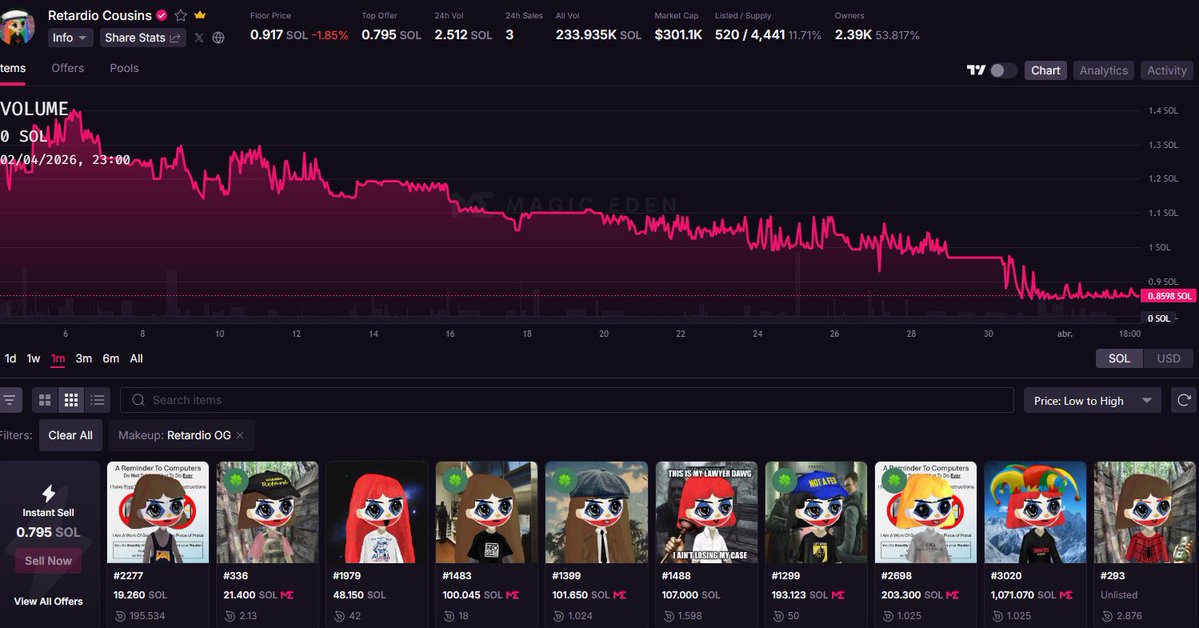Click the Owners value 2.39K
1199x628 pixels.
(x=853, y=35)
